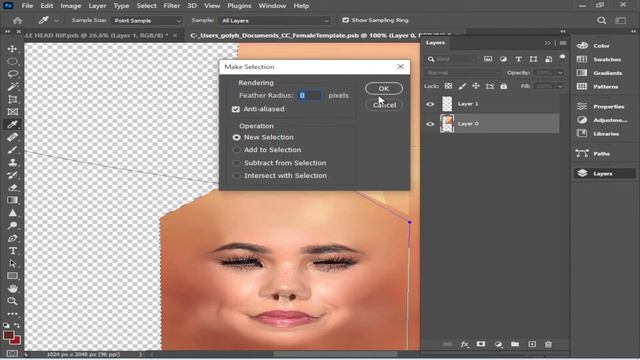This screenshot has height=360, width=640.
Task: Filter layers by type T icon
Action: coord(518,59)
